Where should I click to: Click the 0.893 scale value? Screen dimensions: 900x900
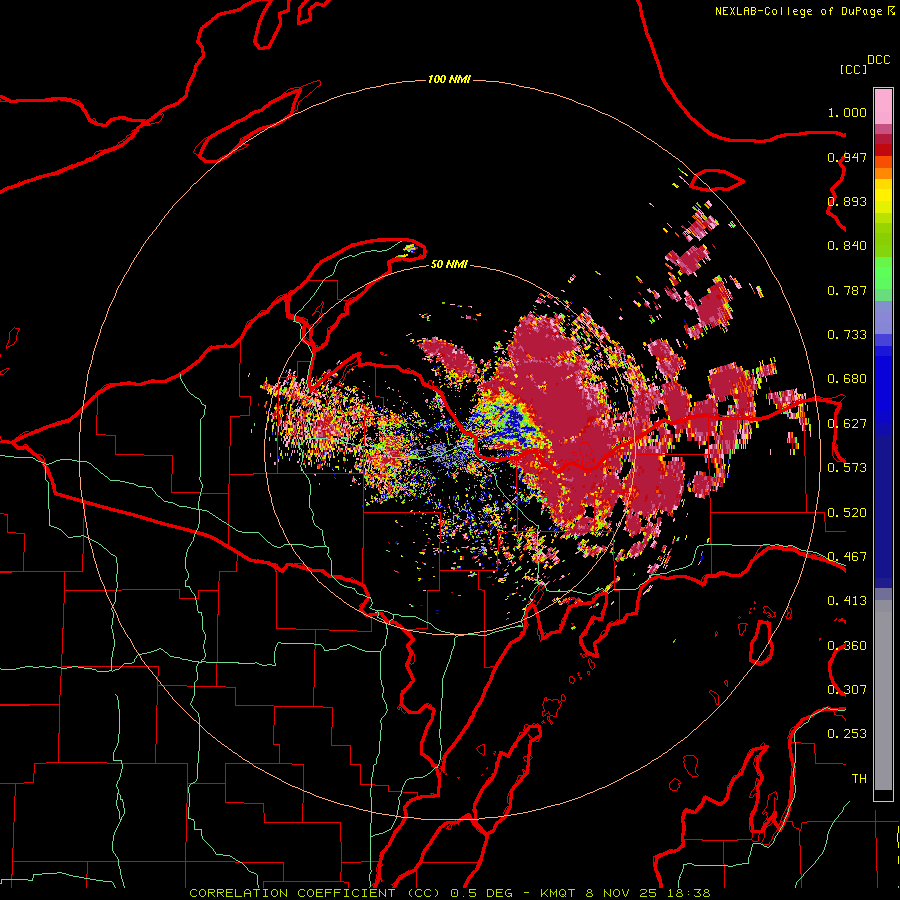(x=847, y=201)
